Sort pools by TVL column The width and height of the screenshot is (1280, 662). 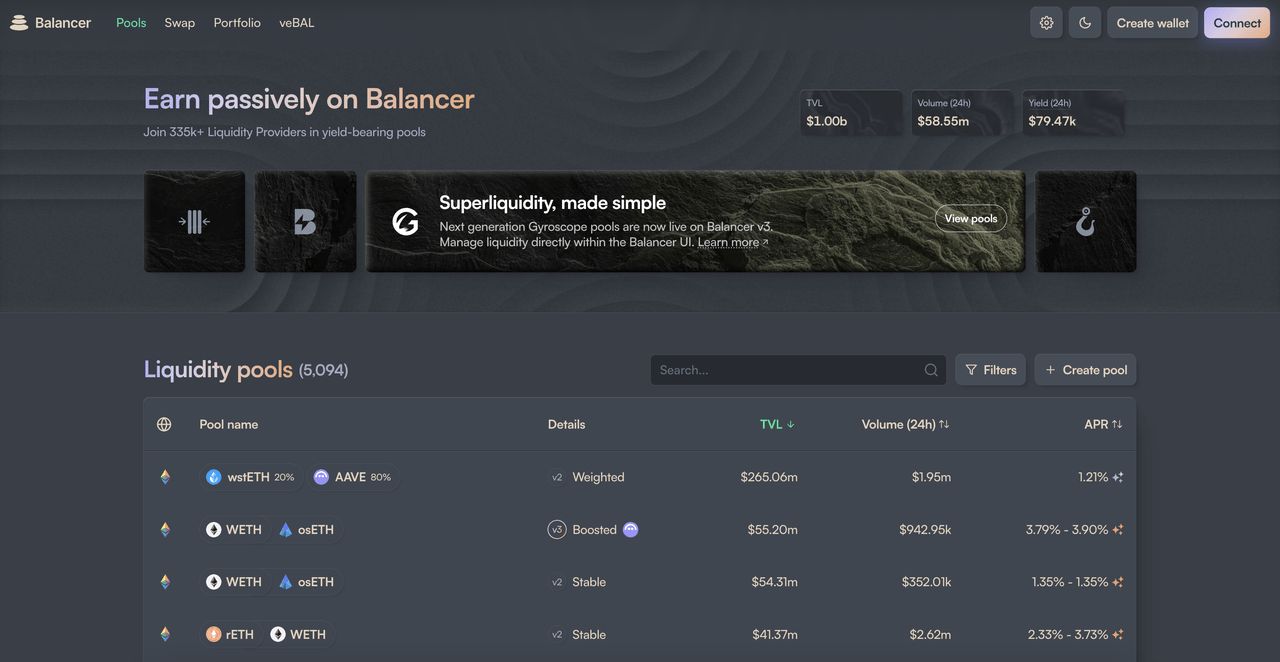coord(777,424)
